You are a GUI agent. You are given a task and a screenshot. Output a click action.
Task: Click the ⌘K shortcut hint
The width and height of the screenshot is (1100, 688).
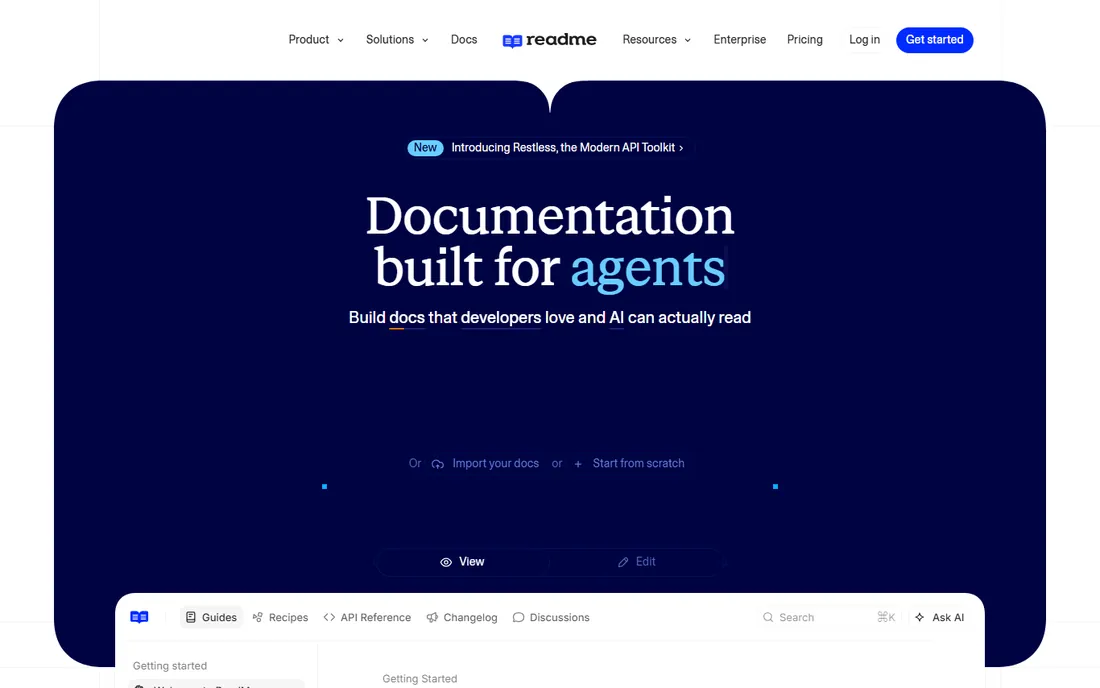click(886, 617)
